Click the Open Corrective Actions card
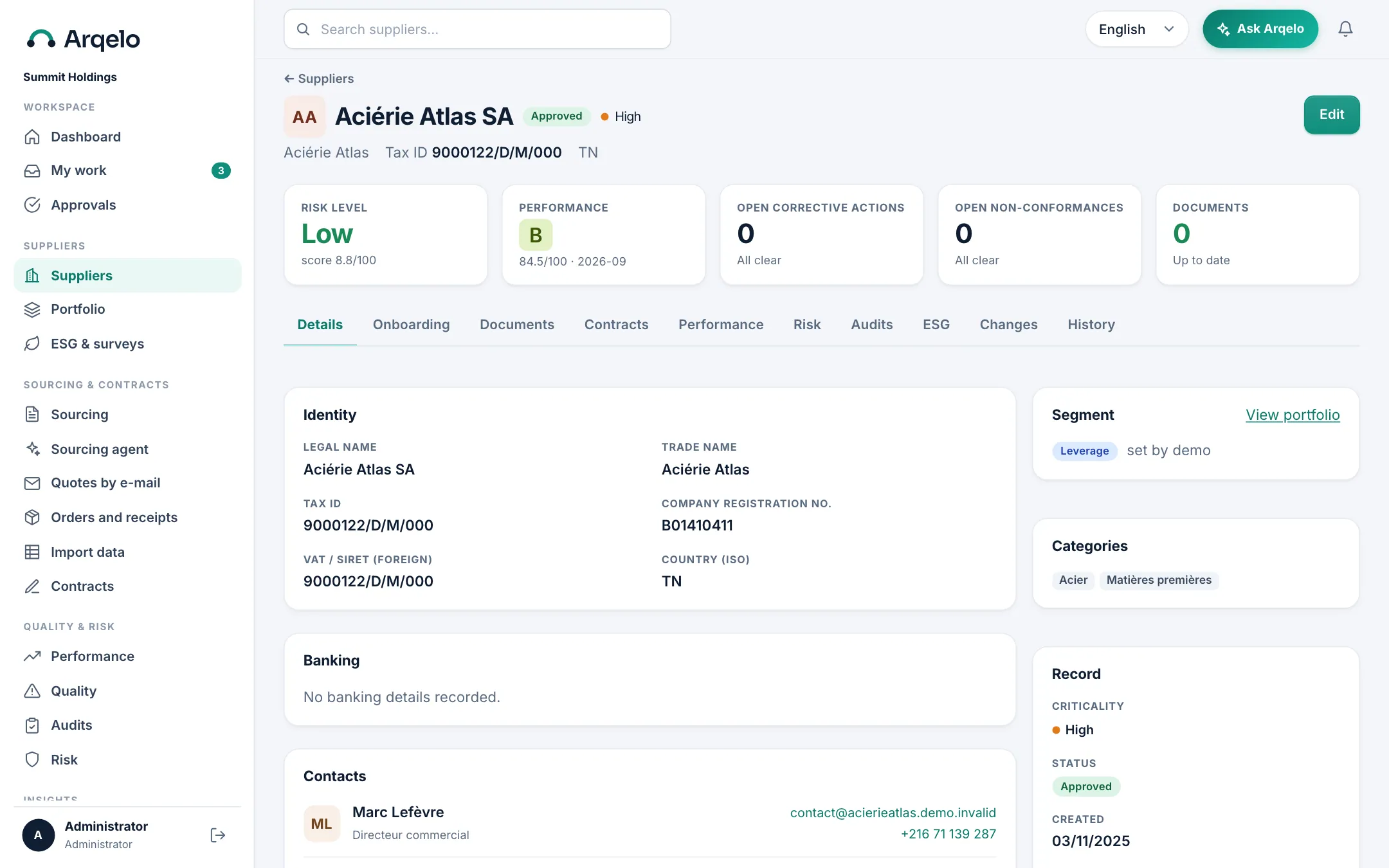Image resolution: width=1389 pixels, height=868 pixels. point(821,235)
